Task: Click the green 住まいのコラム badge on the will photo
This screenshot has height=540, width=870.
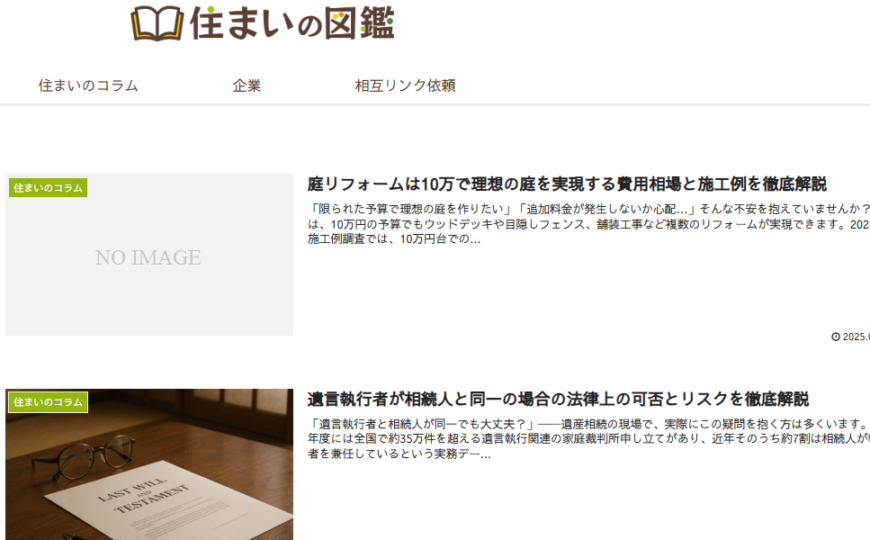Action: tap(48, 402)
